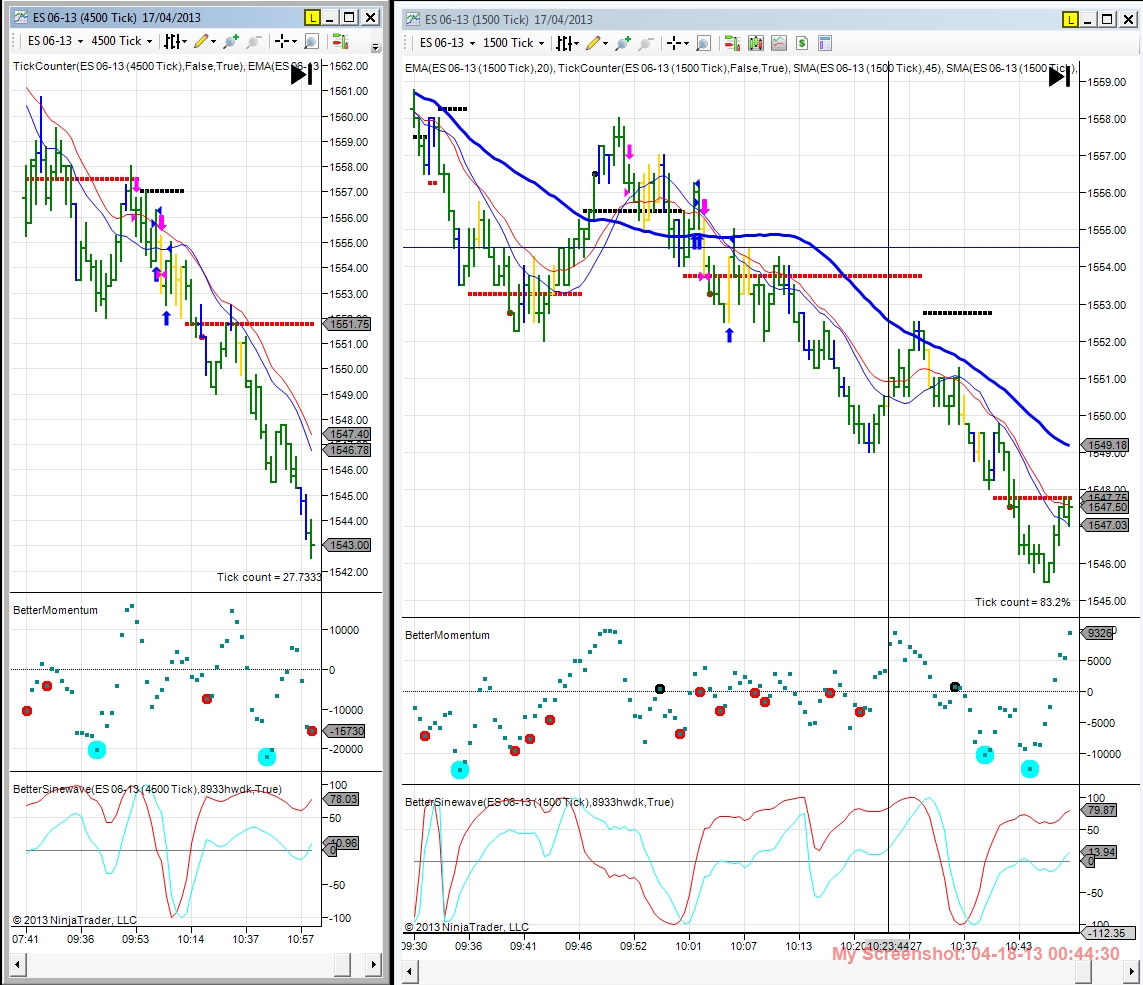Open zoom frame tool in 1500 Tick window

coord(703,44)
